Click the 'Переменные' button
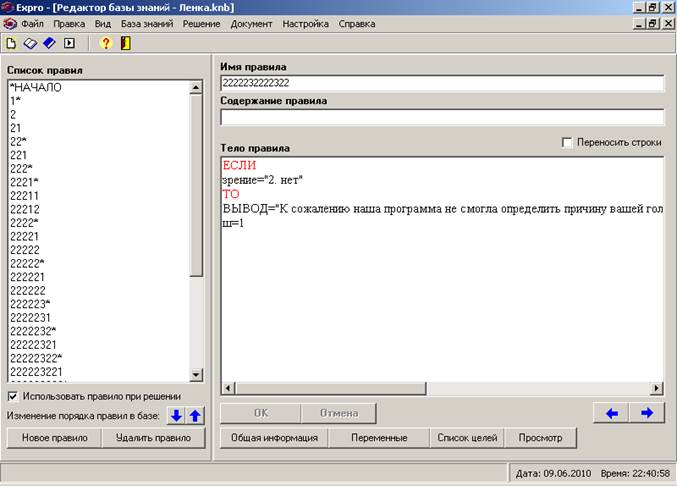The height and width of the screenshot is (486, 677). (x=379, y=438)
